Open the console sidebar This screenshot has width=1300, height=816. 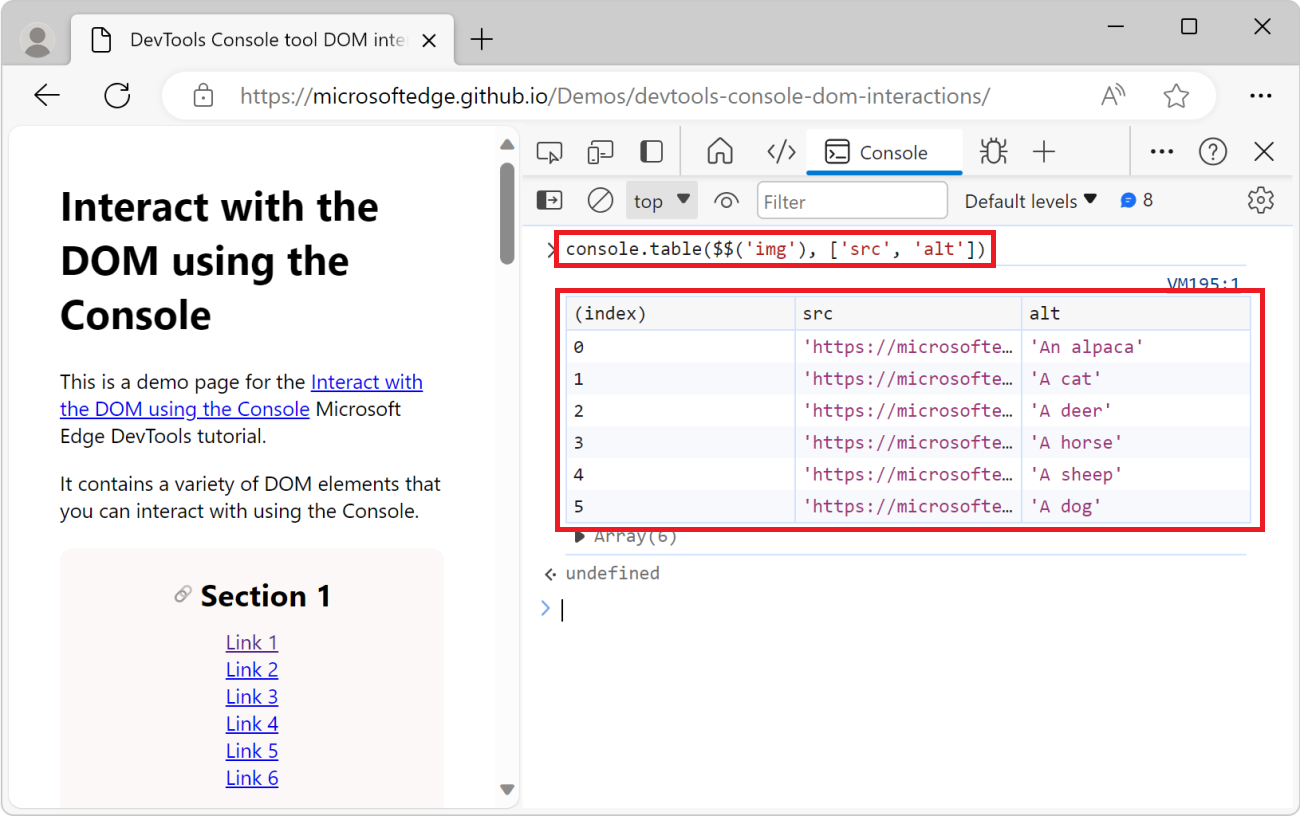point(549,200)
